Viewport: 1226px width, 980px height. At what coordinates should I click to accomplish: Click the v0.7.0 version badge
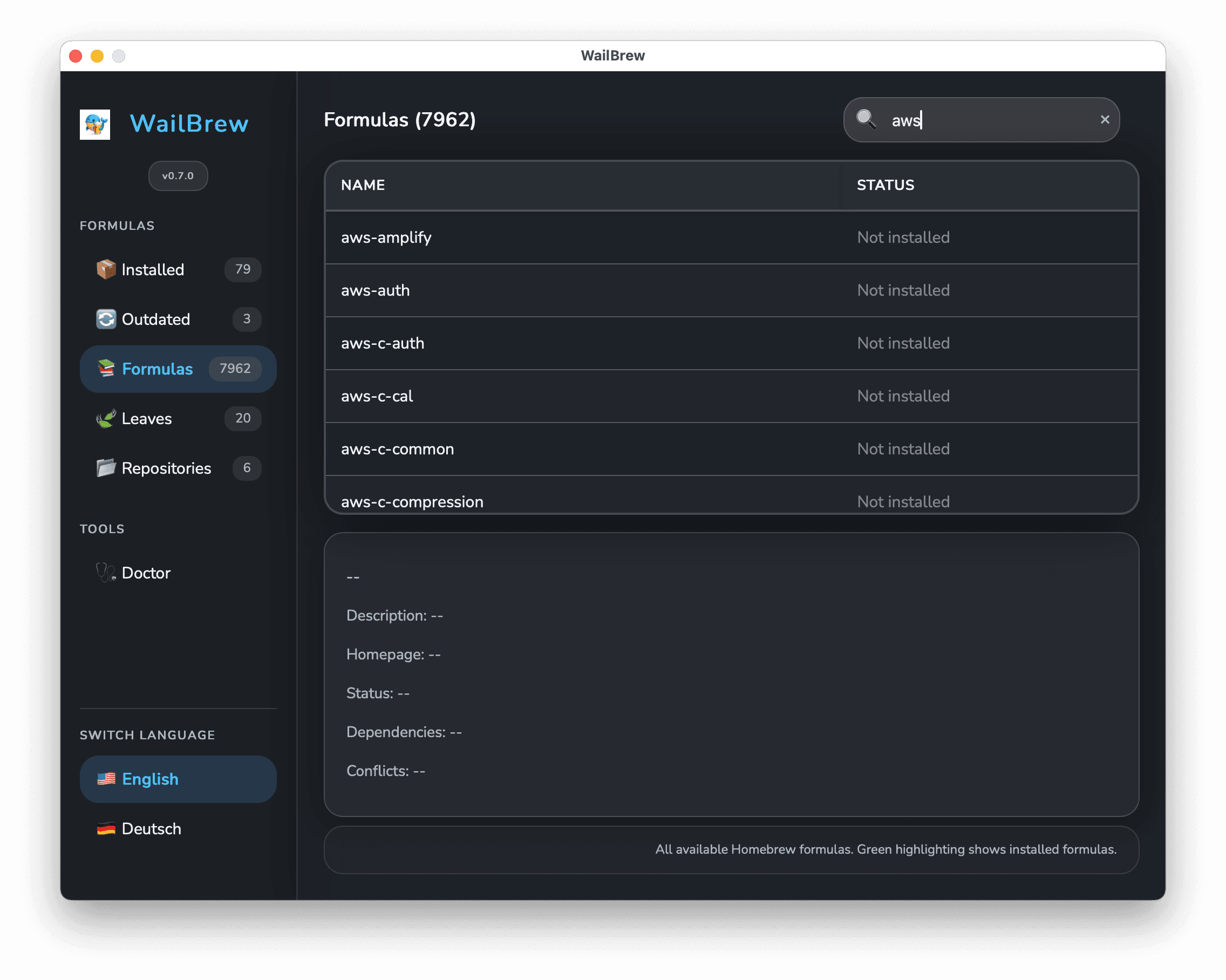tap(178, 176)
